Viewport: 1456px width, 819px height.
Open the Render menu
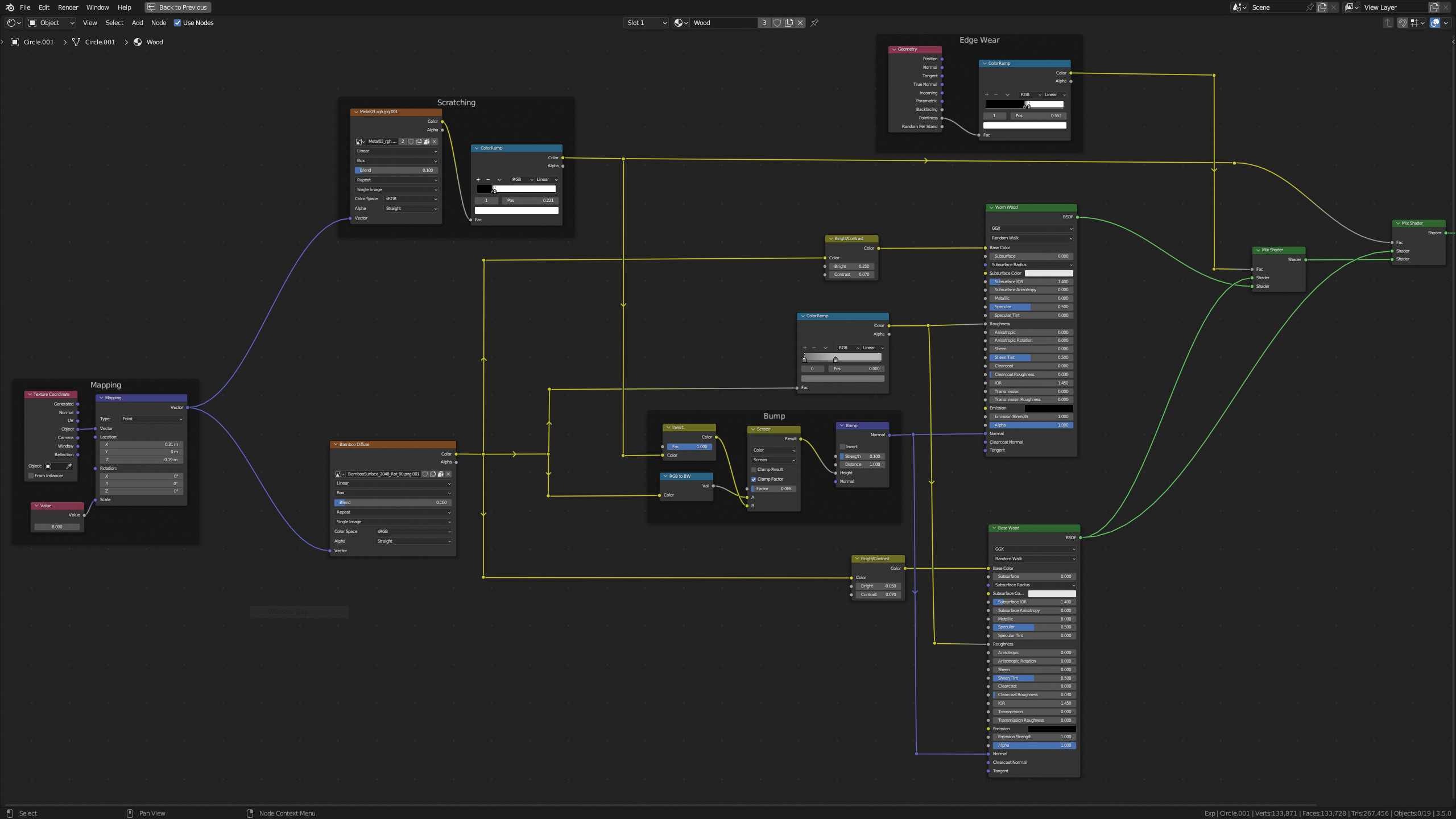[x=68, y=7]
